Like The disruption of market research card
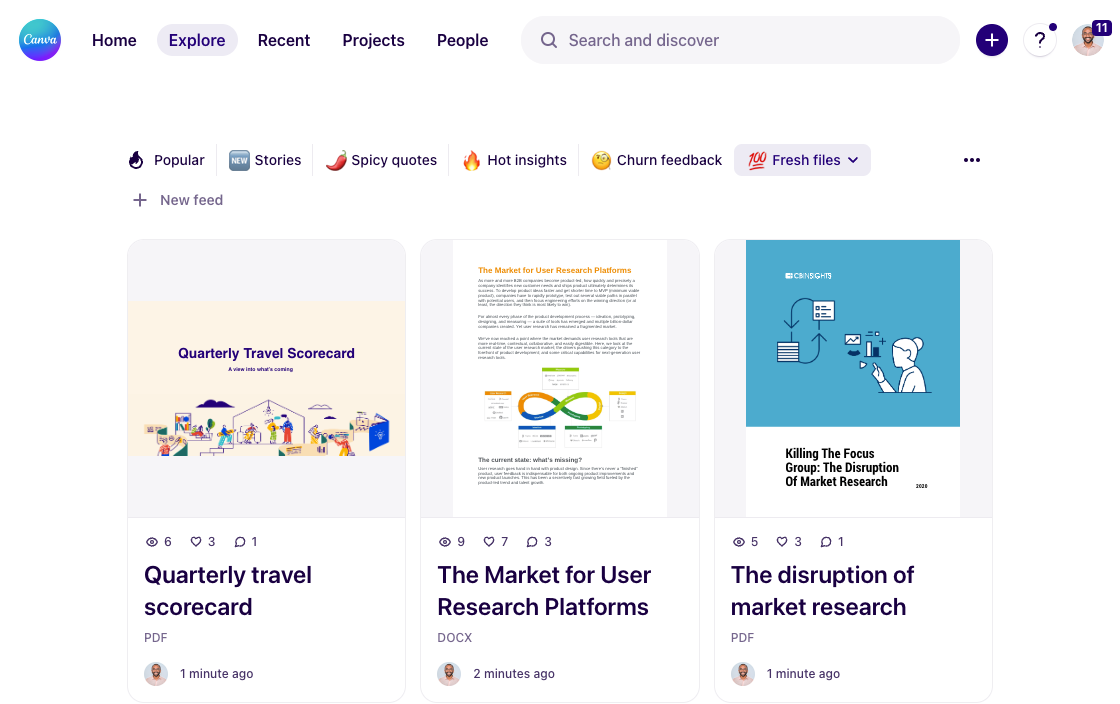This screenshot has width=1120, height=704. 782,542
